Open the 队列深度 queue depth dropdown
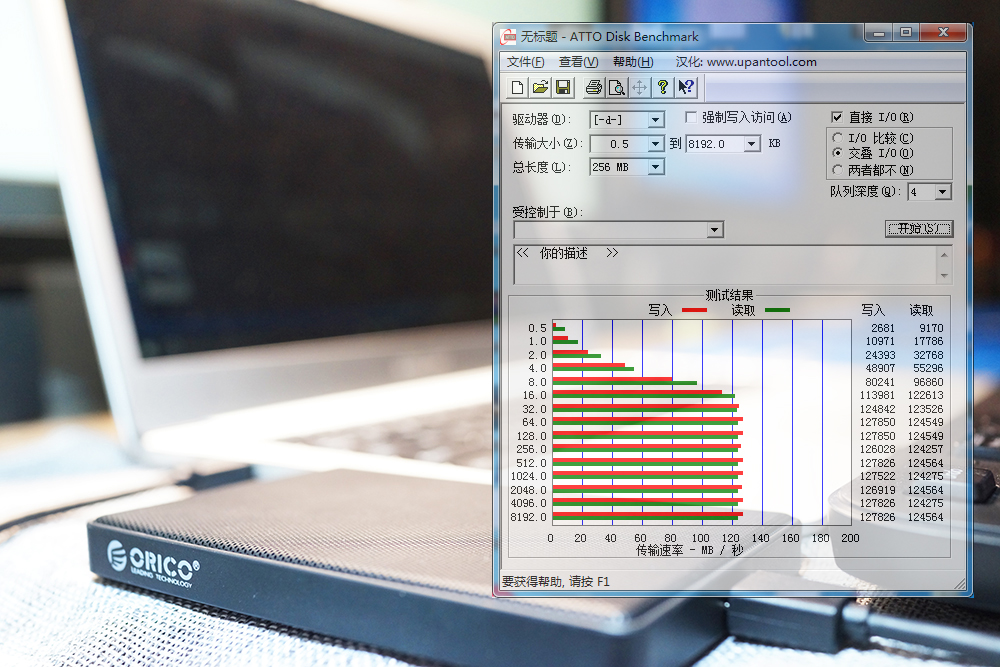Image resolution: width=1000 pixels, height=667 pixels. [x=943, y=192]
